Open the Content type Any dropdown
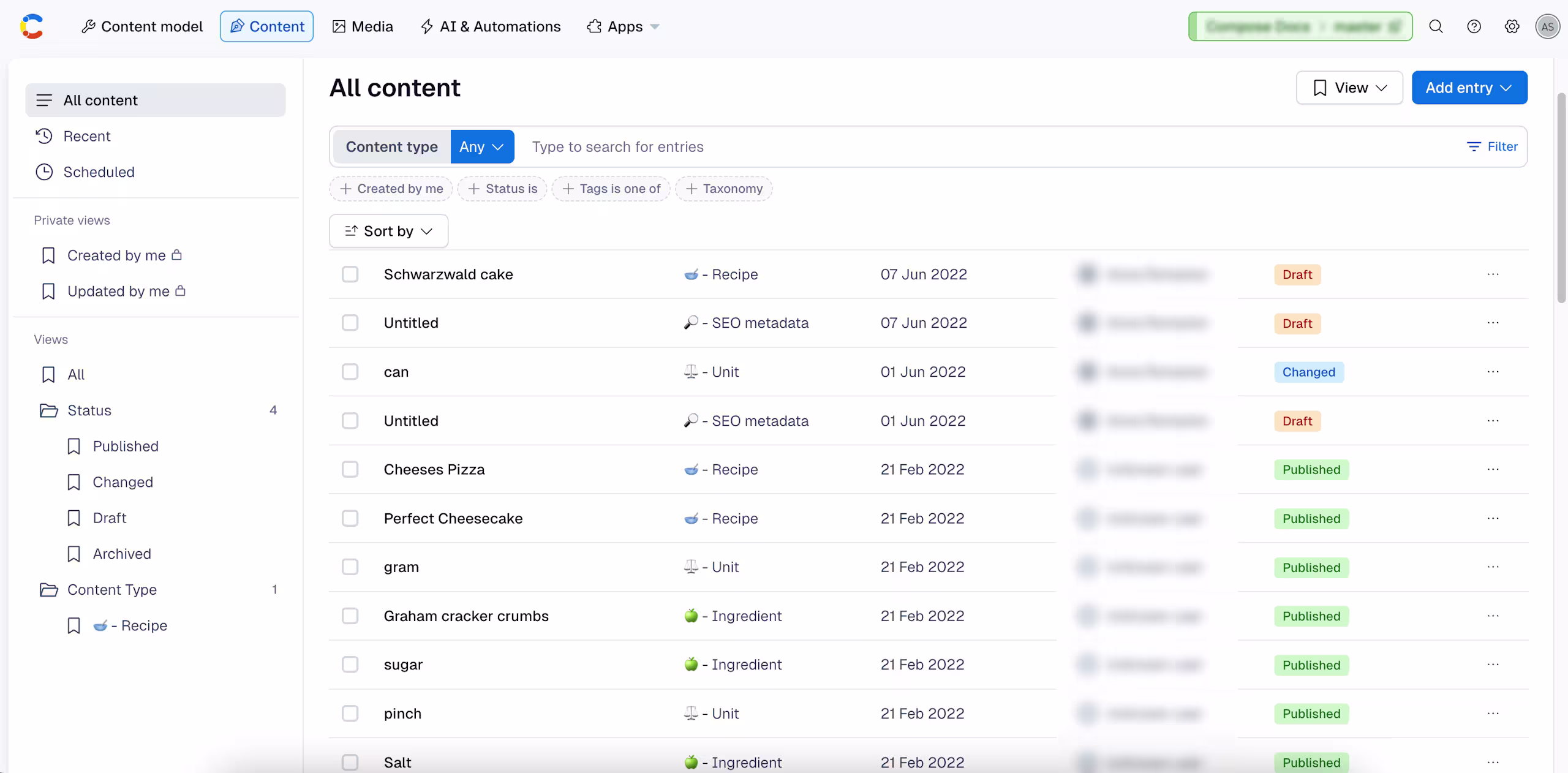 click(x=482, y=147)
